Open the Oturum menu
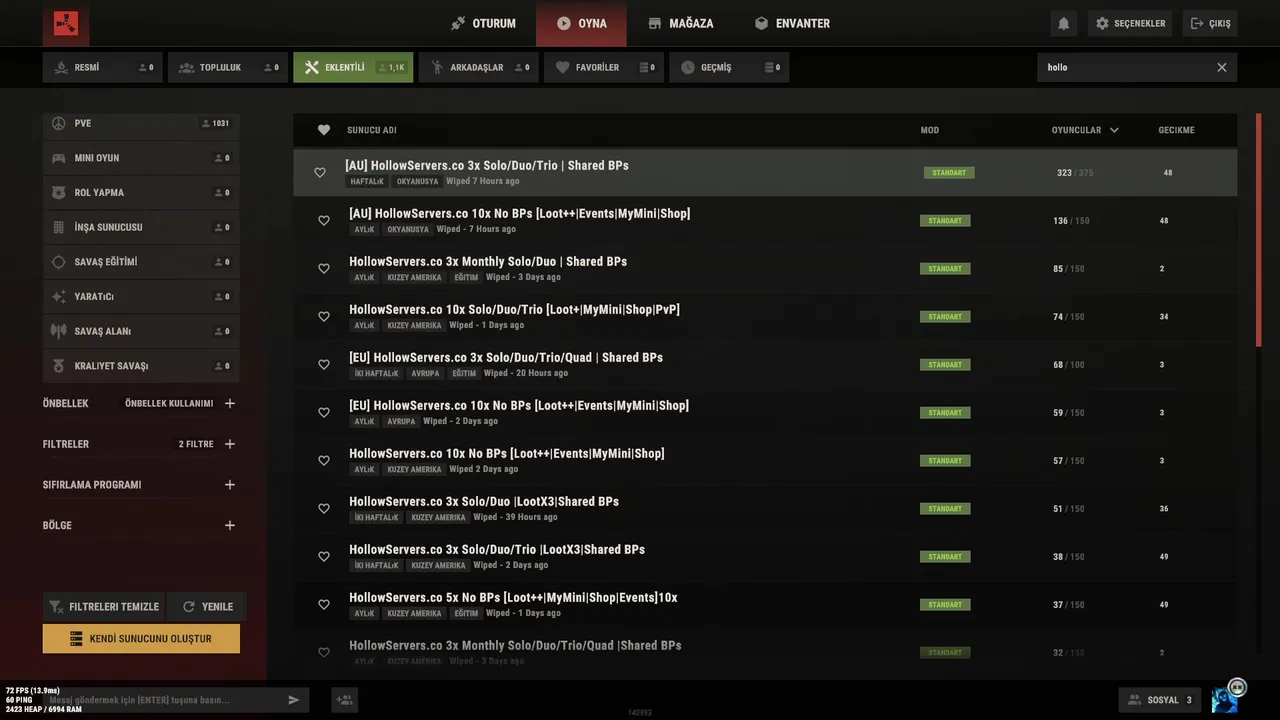The image size is (1280, 720). [484, 23]
